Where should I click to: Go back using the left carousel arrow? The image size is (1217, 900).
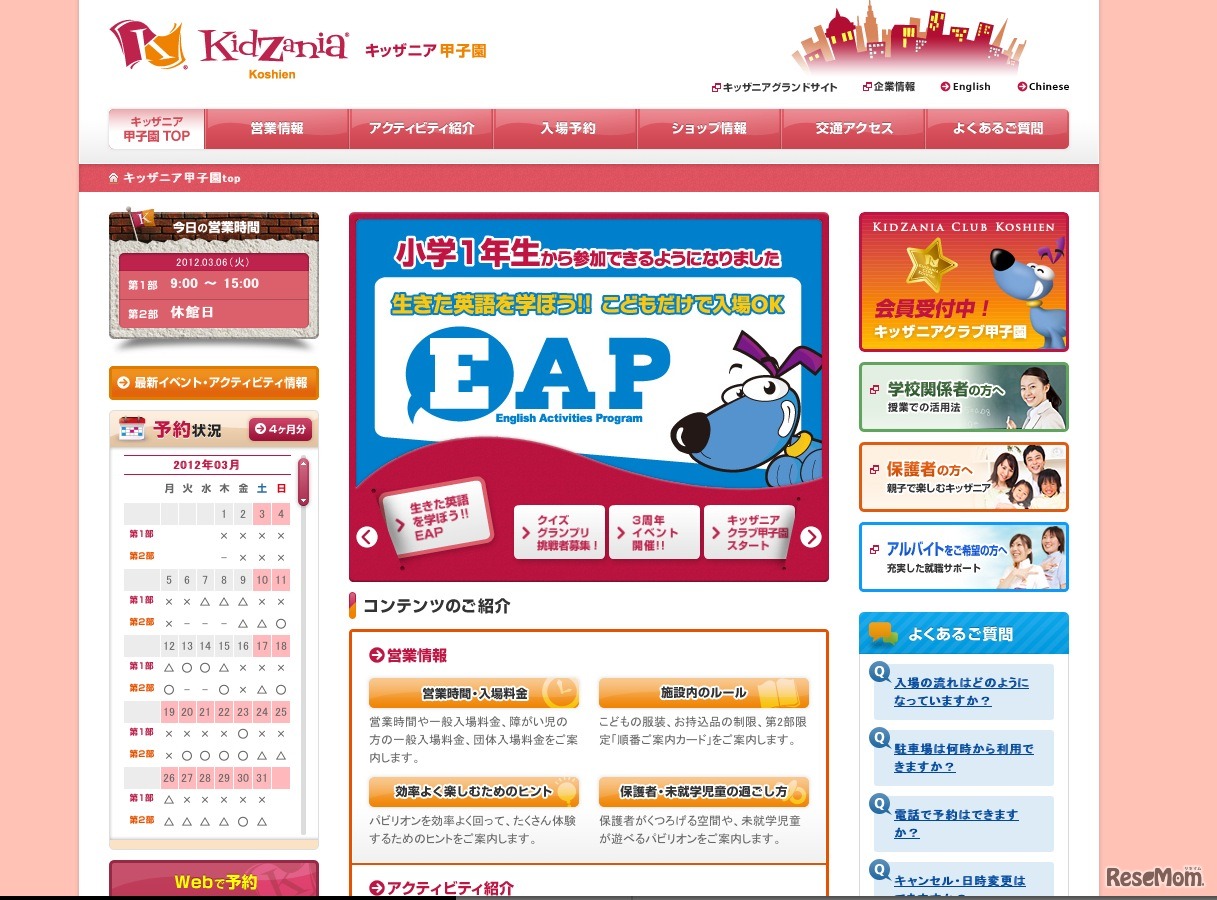(366, 536)
